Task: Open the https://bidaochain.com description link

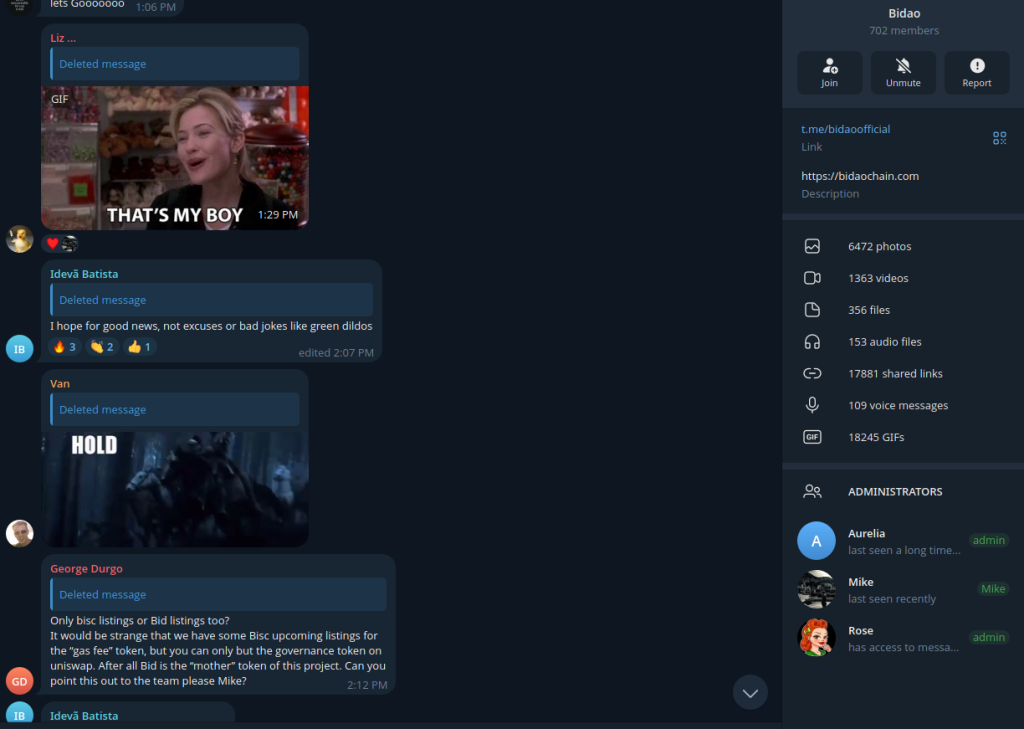Action: point(859,176)
